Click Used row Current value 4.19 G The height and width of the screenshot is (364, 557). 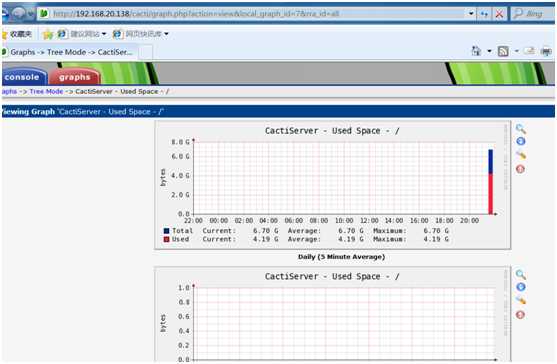pos(265,239)
